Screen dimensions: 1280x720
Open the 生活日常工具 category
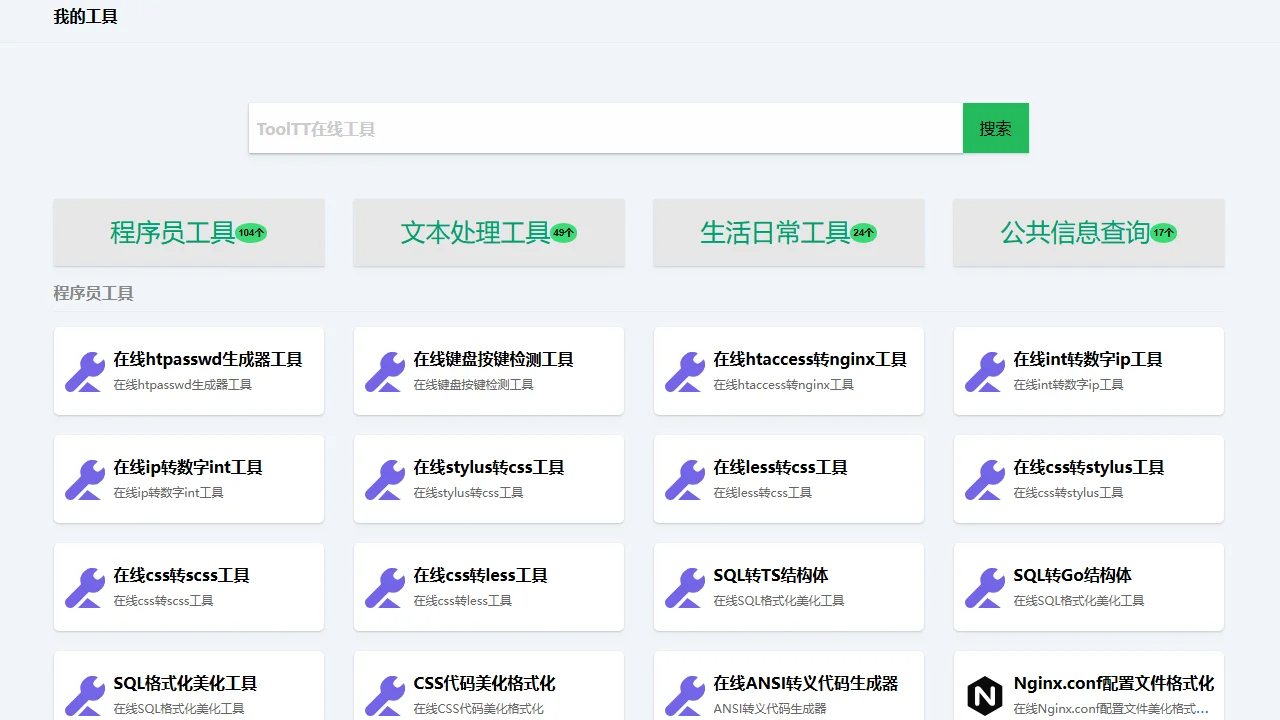pos(788,232)
